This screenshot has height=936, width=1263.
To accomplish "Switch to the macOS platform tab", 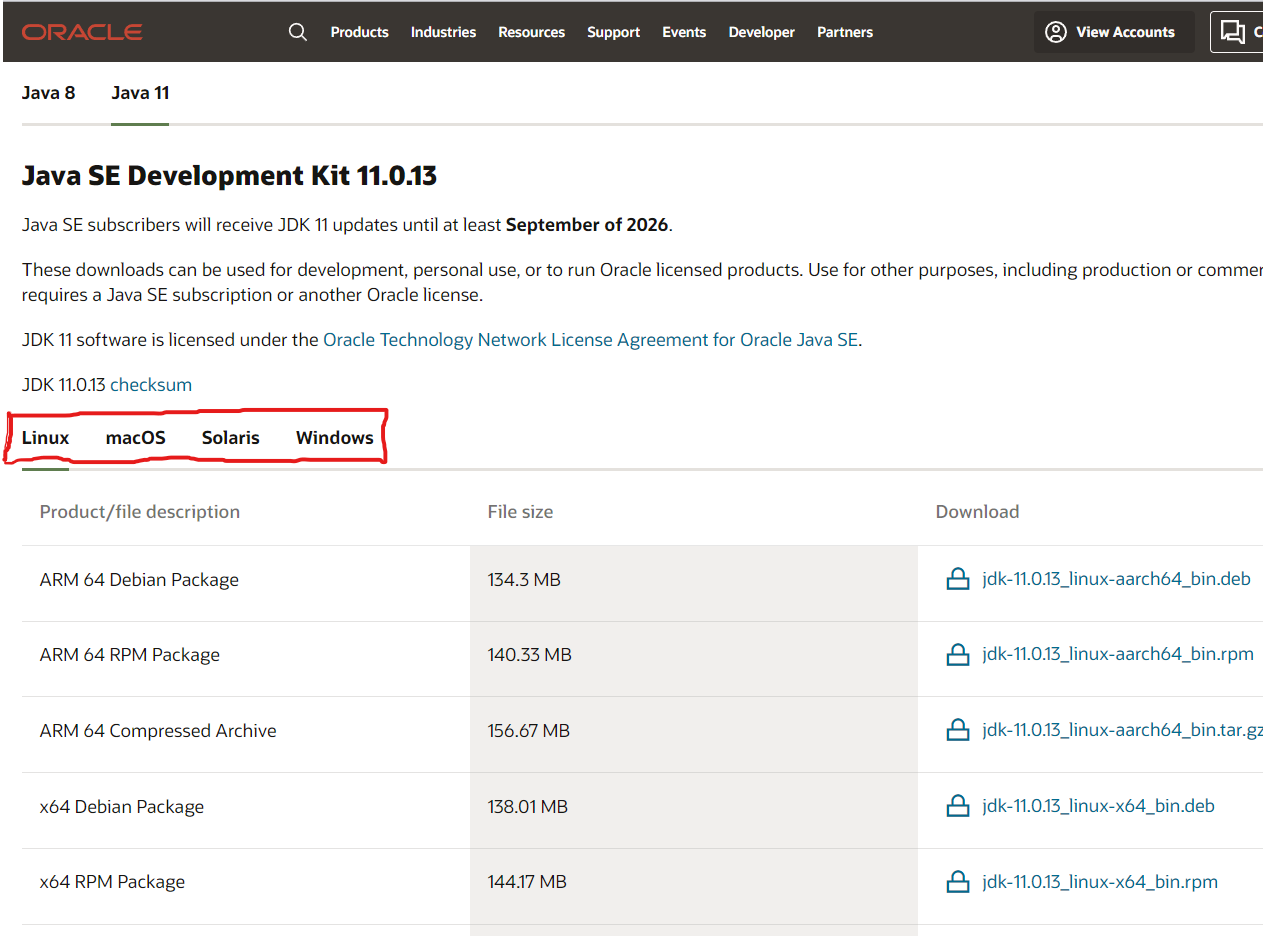I will [x=135, y=437].
